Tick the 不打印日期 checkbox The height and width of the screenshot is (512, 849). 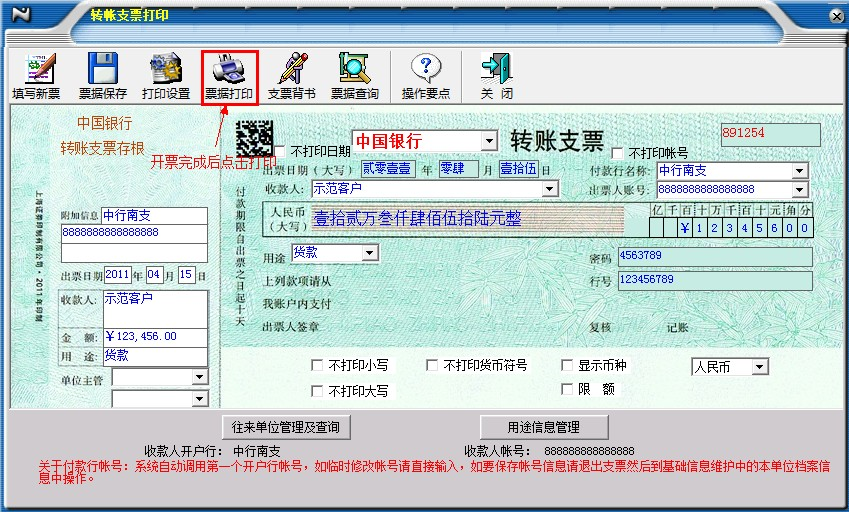coord(280,151)
